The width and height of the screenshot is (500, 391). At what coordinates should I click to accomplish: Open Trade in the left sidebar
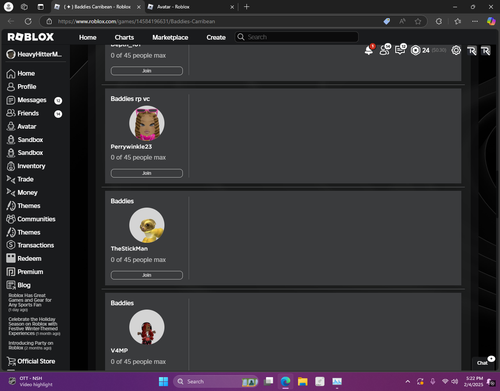pos(20,179)
